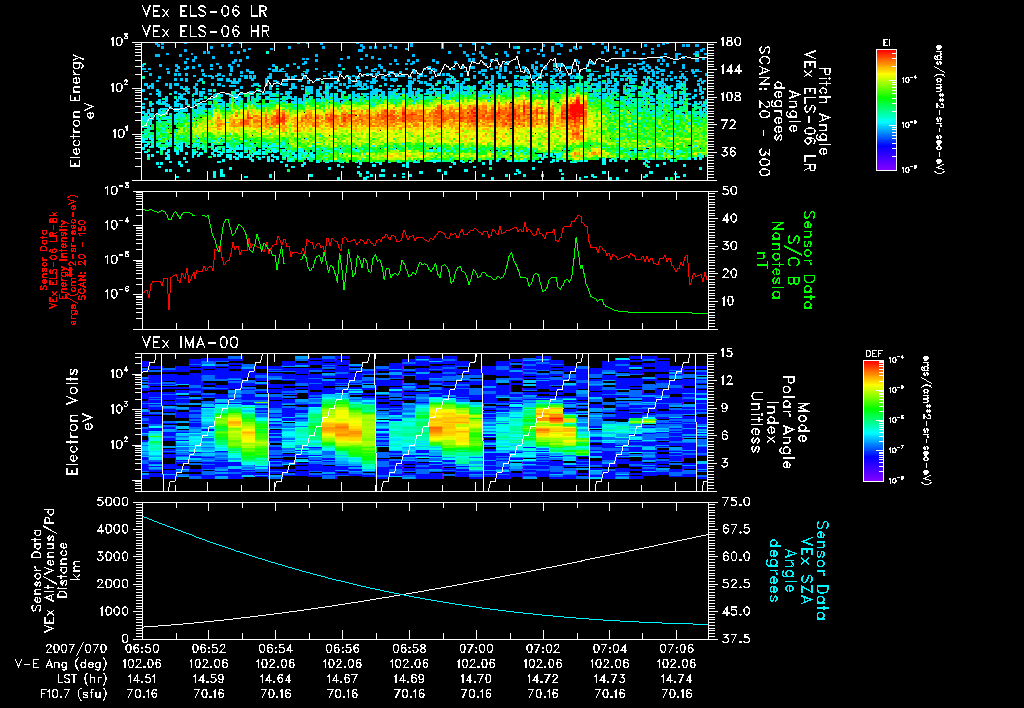
Task: Click the LST value '14.70'
Action: pyautogui.click(x=476, y=679)
